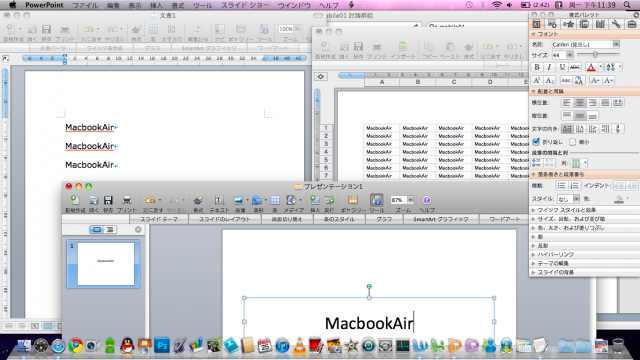Click cell A1 MacbookAir in Excel sheet

coord(381,128)
